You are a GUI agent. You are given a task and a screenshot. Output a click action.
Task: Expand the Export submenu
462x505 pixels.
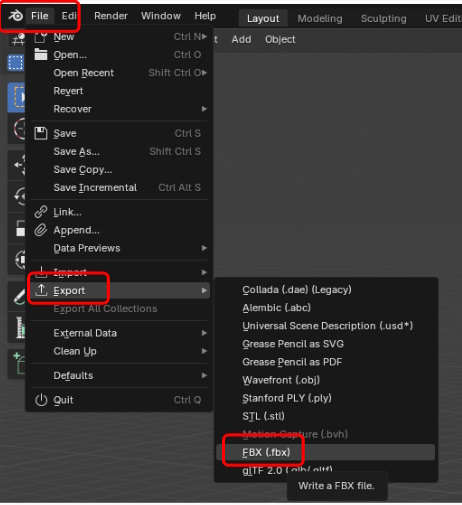[119, 291]
